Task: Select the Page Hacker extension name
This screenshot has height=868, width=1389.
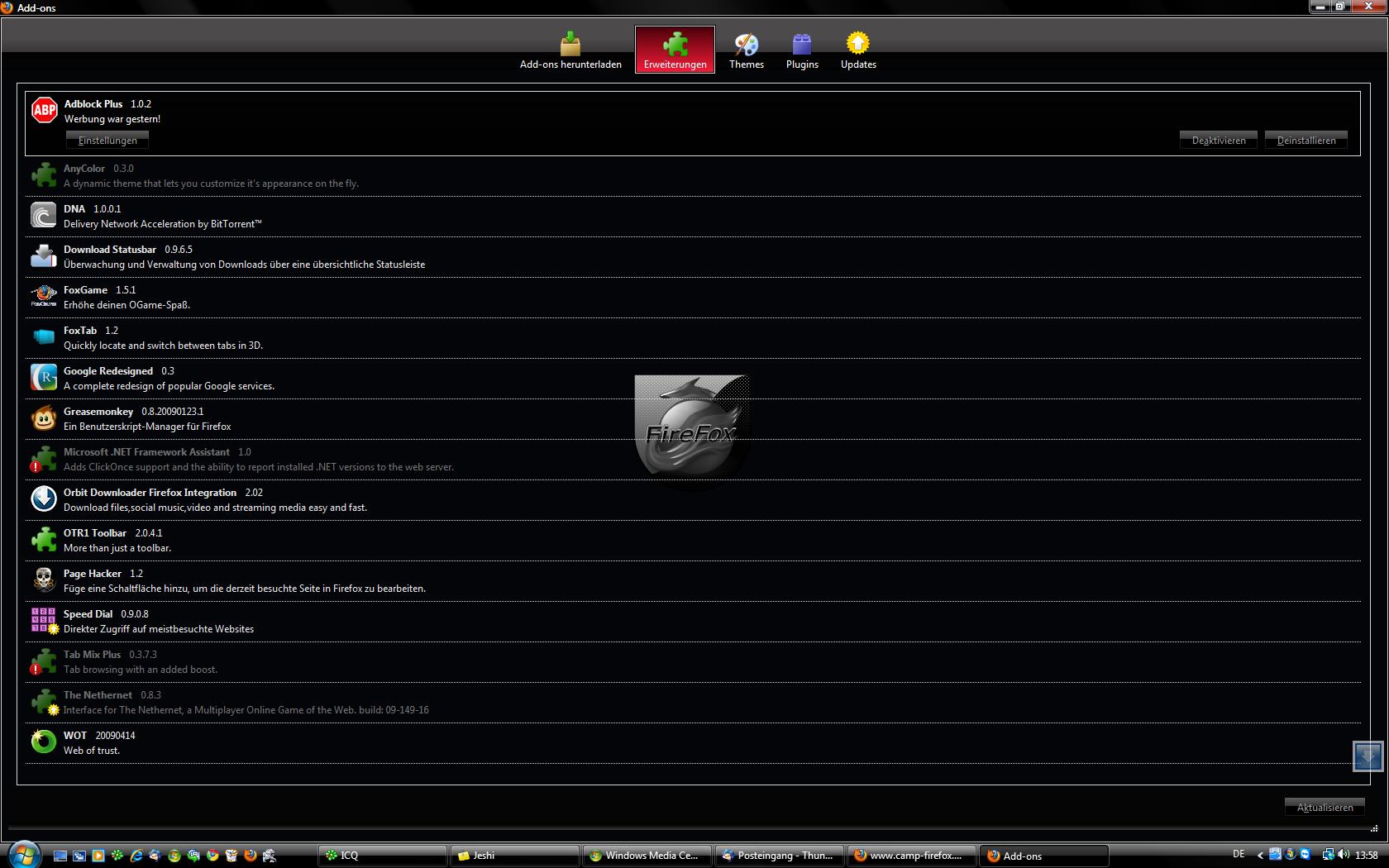Action: click(x=93, y=574)
